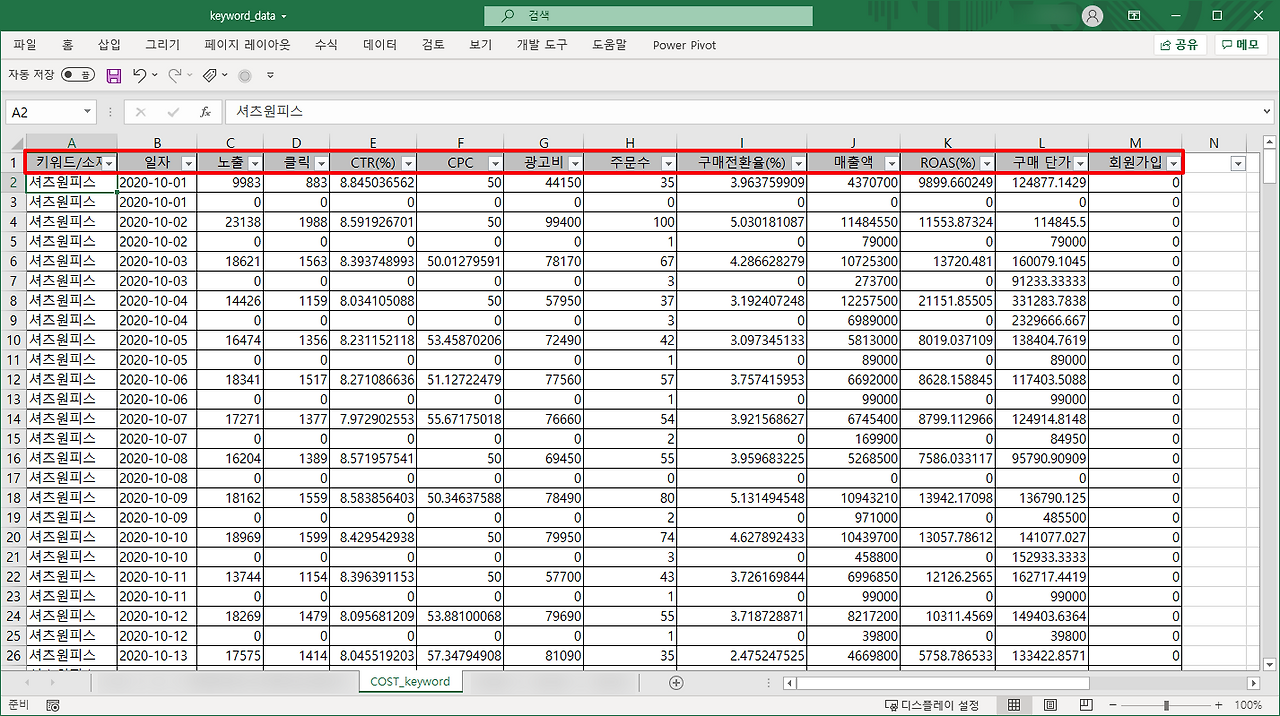Click the grey circle record icon

tap(244, 76)
